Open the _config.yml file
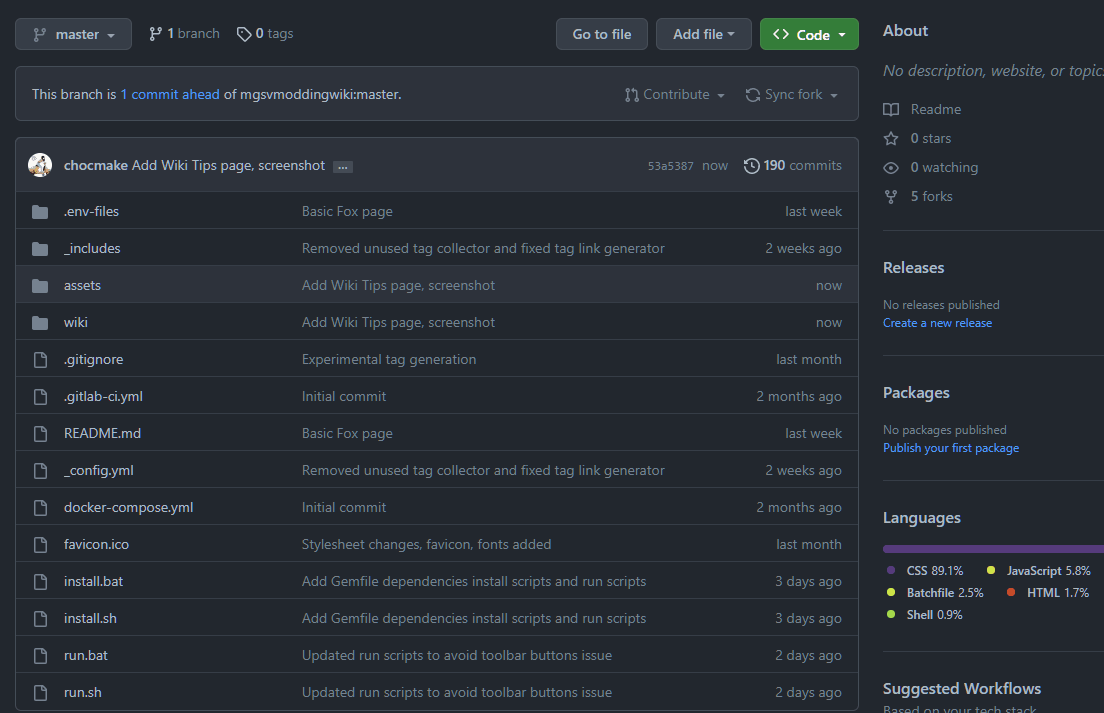Viewport: 1104px width, 713px height. click(99, 470)
